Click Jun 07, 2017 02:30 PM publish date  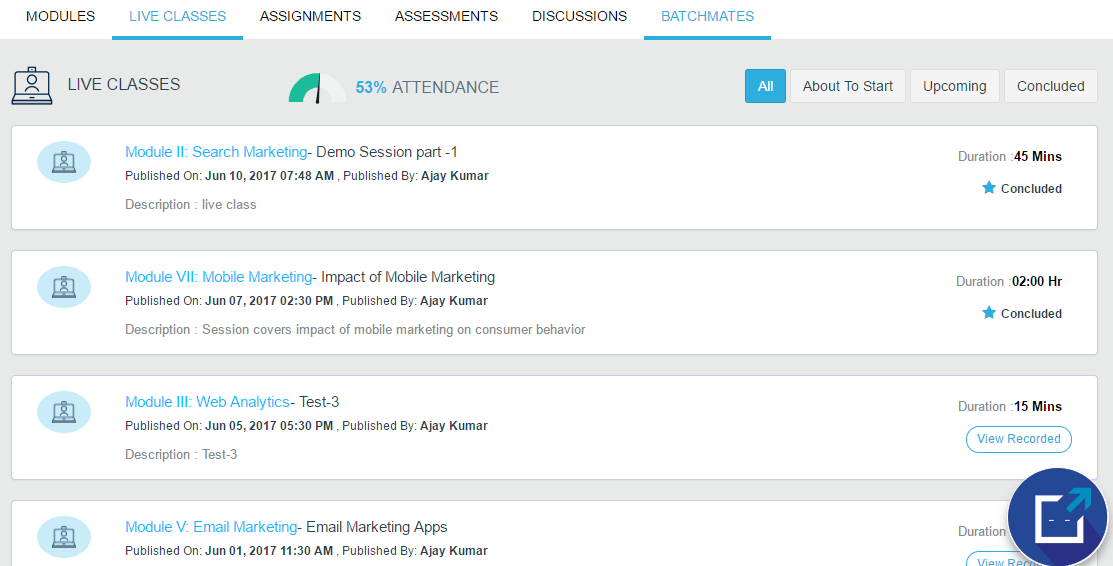pyautogui.click(x=269, y=301)
